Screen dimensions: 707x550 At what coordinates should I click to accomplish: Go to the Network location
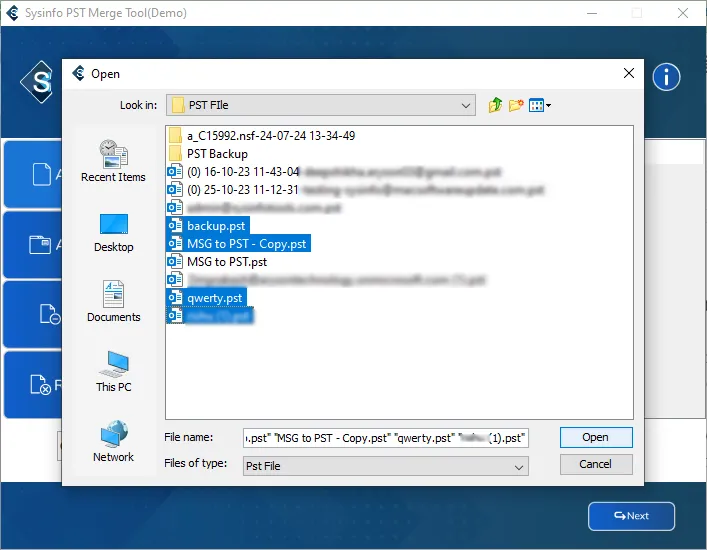113,441
